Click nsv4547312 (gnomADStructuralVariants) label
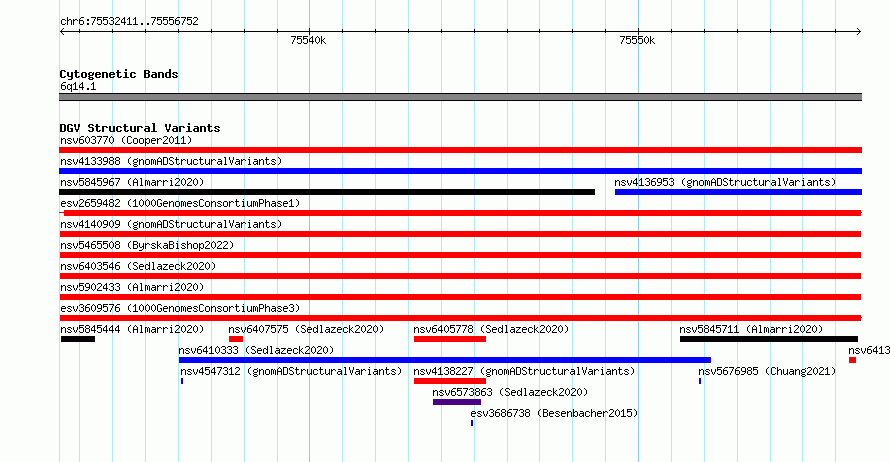The image size is (890, 462). click(291, 371)
